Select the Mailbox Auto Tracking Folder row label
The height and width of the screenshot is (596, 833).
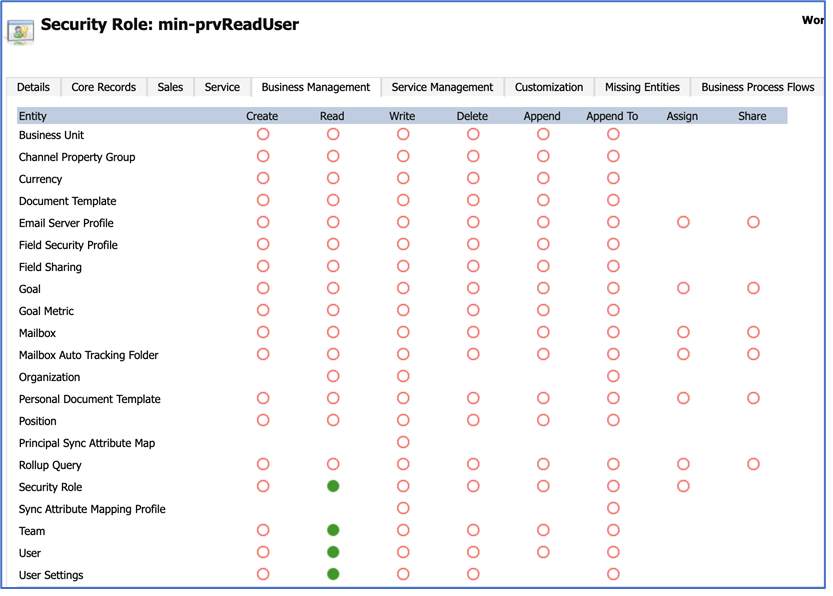coord(89,355)
